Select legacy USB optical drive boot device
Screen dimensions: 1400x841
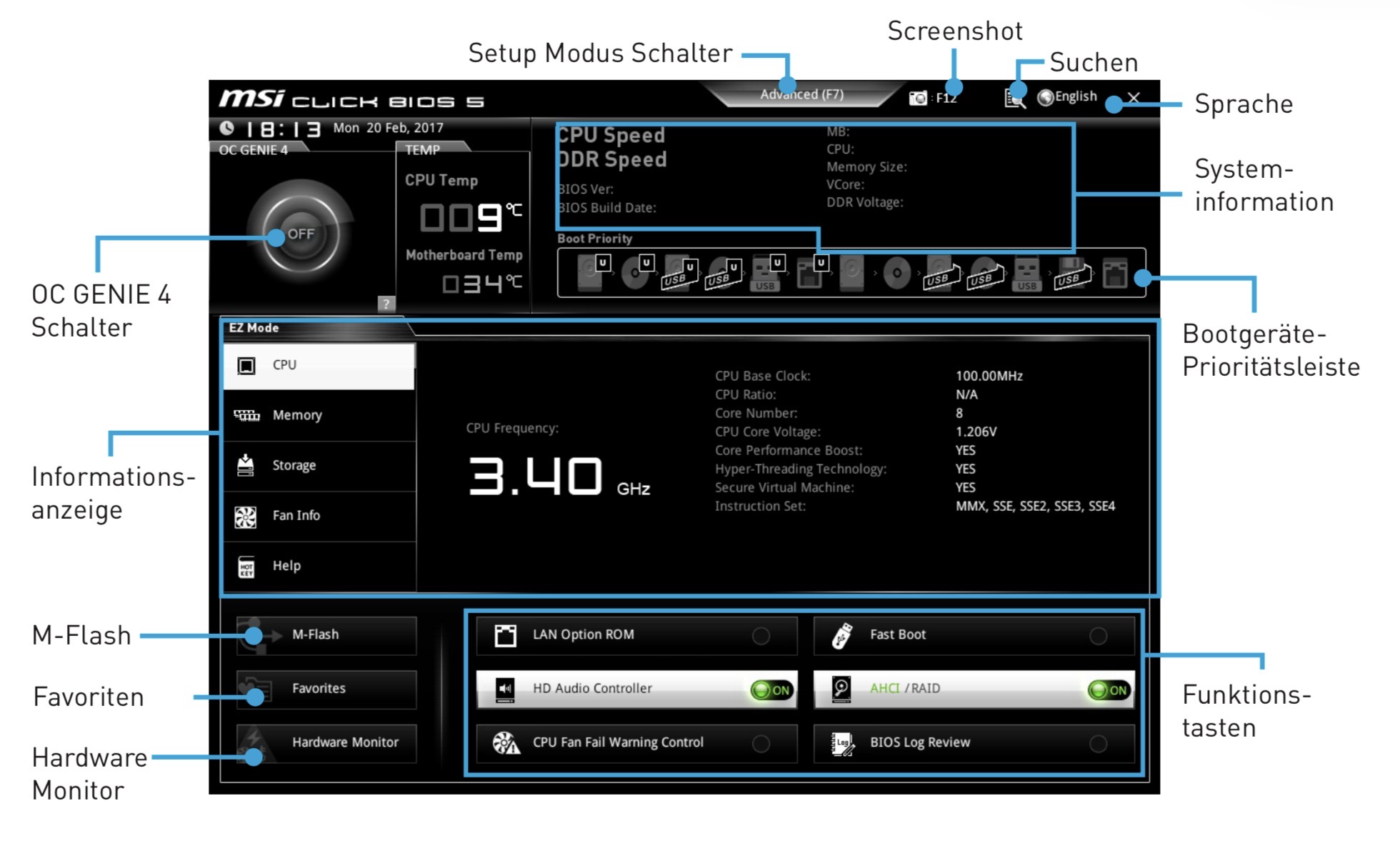point(984,272)
